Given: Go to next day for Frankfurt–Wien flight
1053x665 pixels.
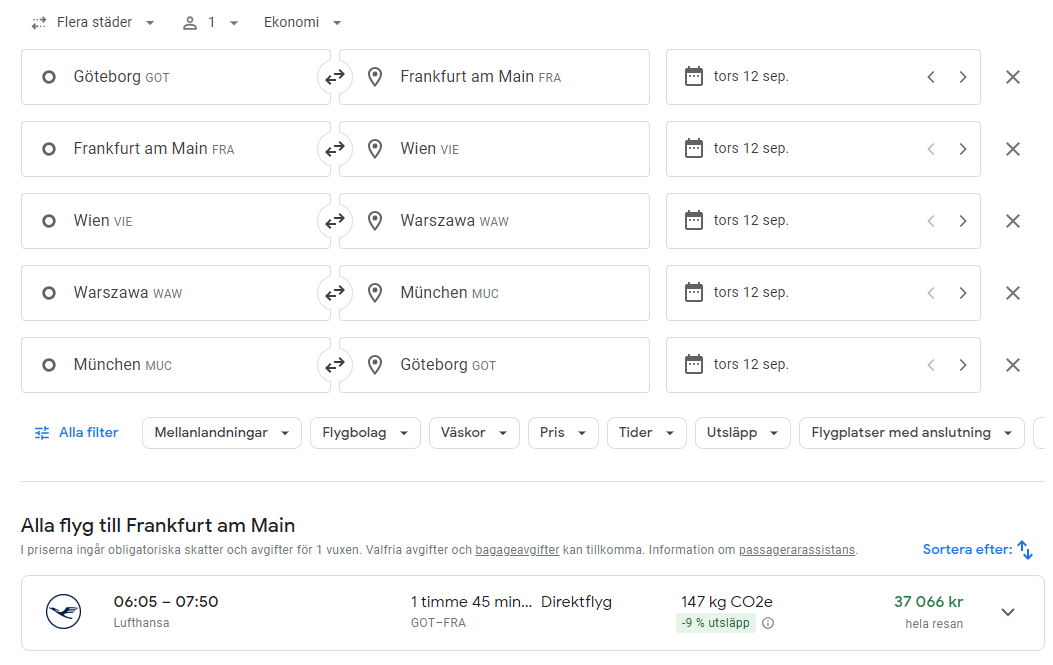Looking at the screenshot, I should click(x=962, y=149).
